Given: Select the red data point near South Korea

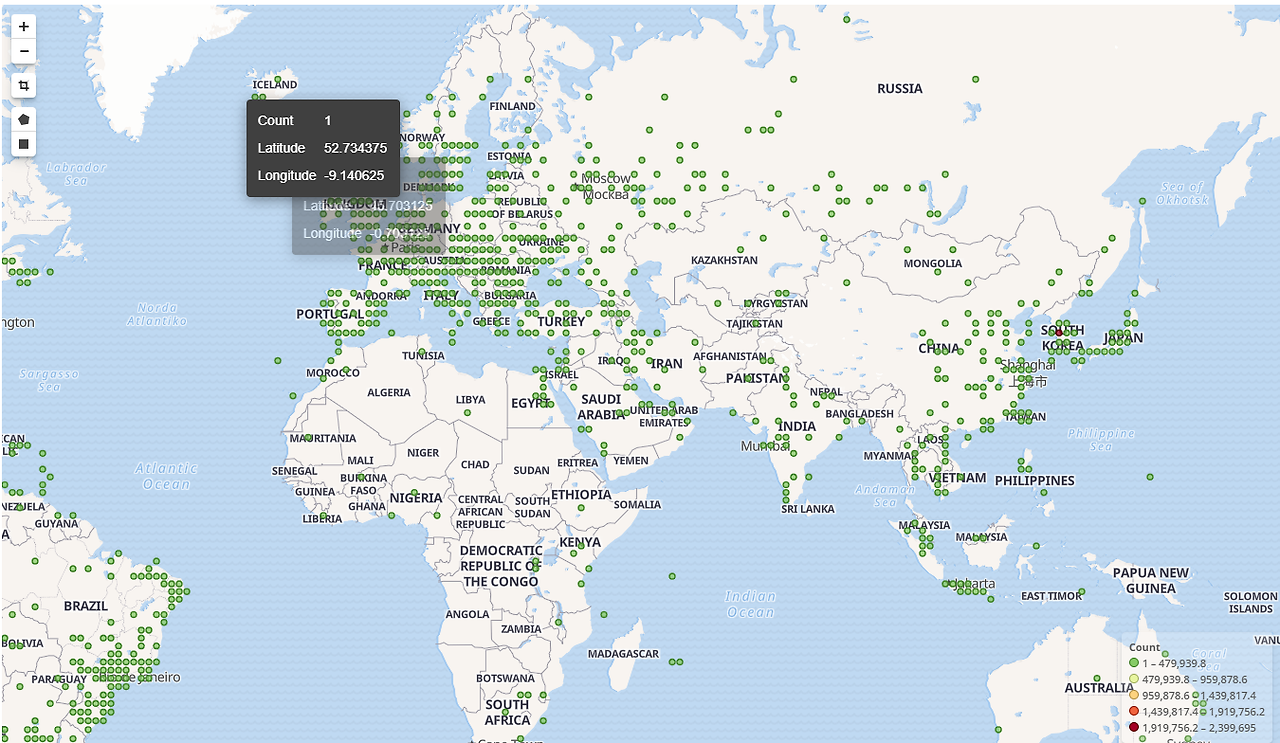Looking at the screenshot, I should 1059,333.
